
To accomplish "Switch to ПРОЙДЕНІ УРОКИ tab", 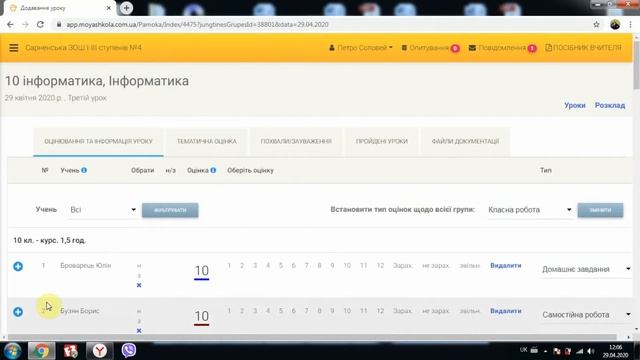I will click(x=382, y=141).
